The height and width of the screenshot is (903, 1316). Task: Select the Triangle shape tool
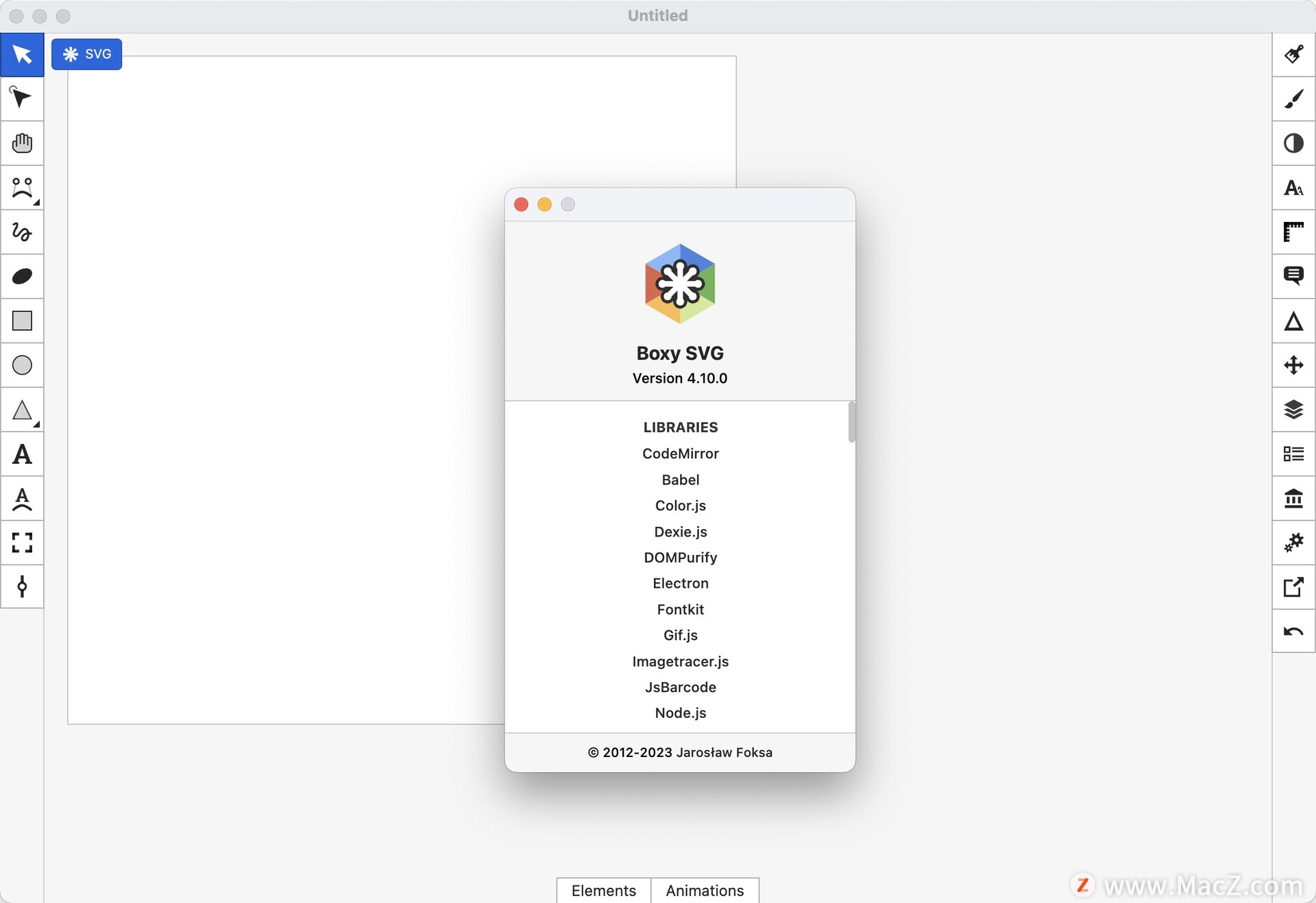click(22, 410)
